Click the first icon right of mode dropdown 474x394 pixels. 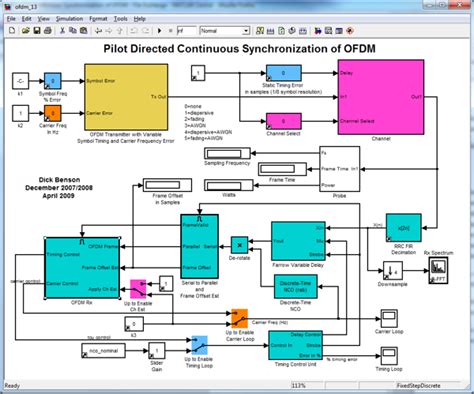260,31
